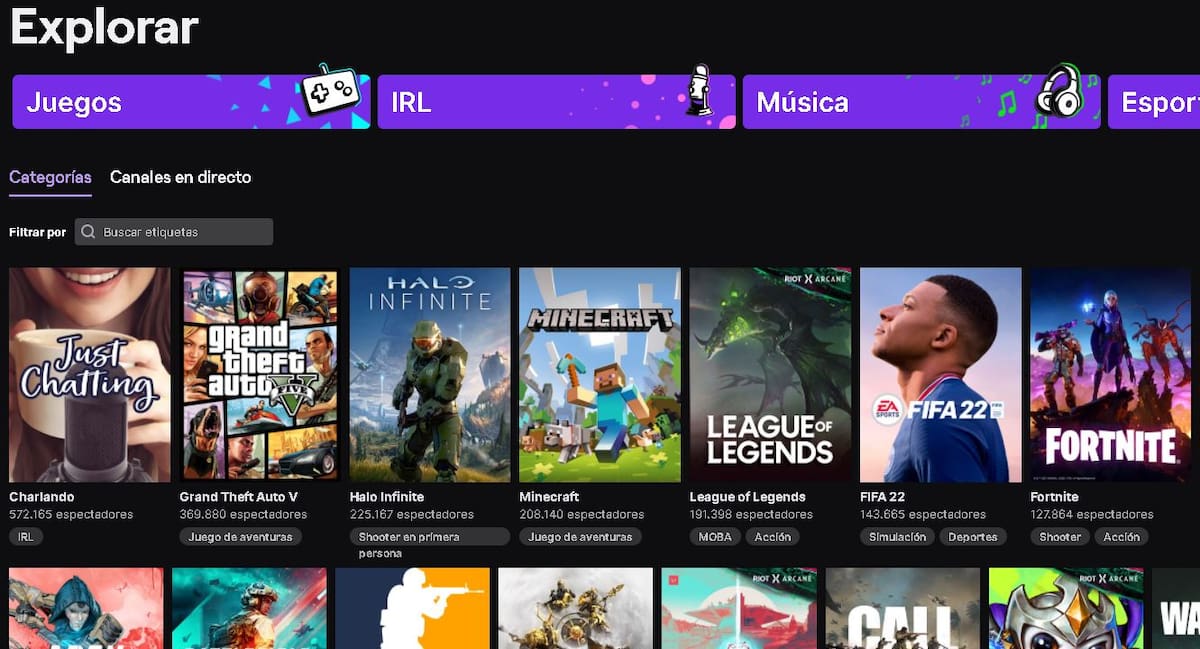Click the League of Legends title link
1200x649 pixels.
(748, 497)
